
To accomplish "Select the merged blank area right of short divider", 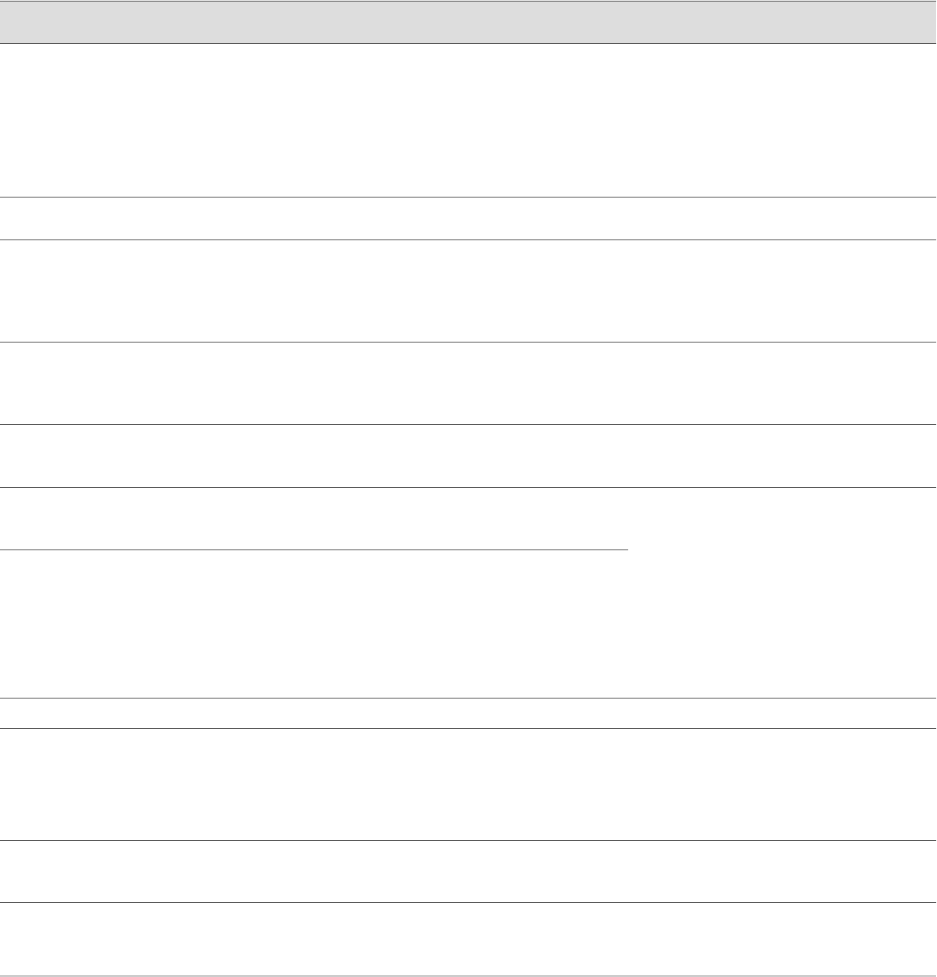I will click(x=781, y=592).
